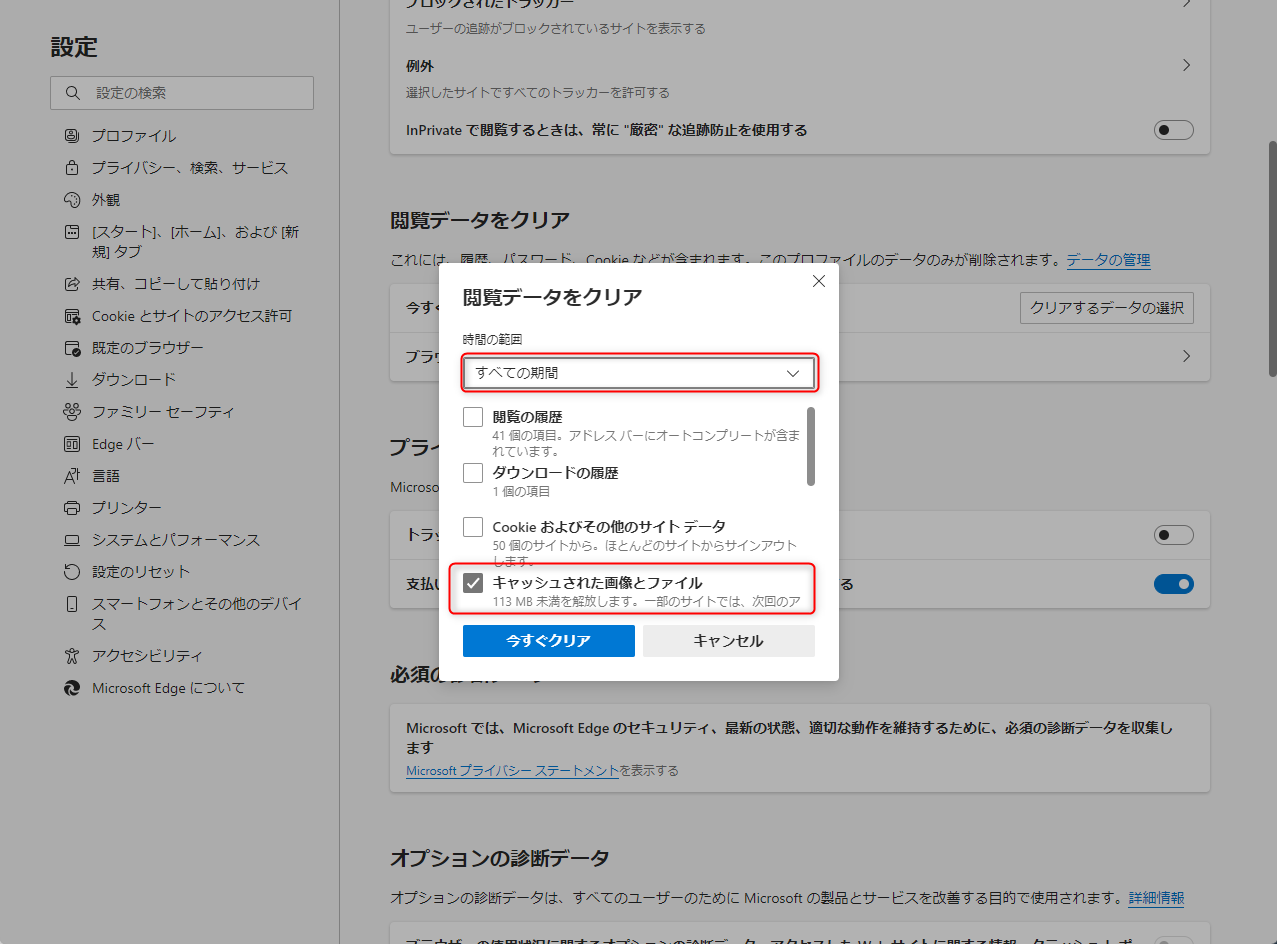Click the スマートフォンとその他のデバイス phone icon
This screenshot has width=1277, height=944.
(x=71, y=604)
